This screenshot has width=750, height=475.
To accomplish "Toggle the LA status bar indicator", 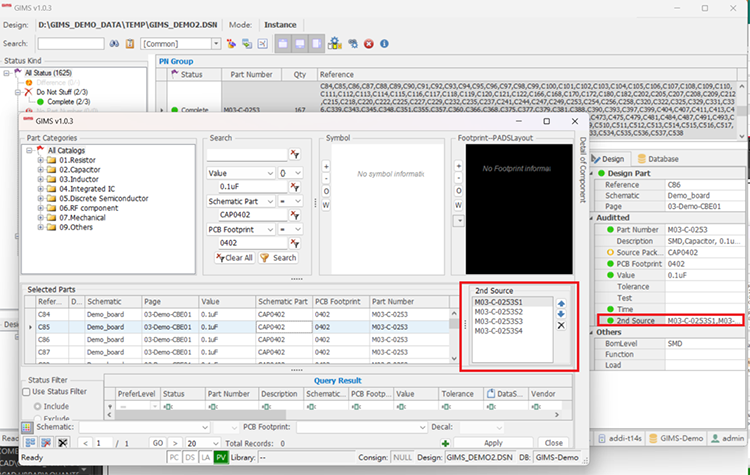I will click(206, 457).
